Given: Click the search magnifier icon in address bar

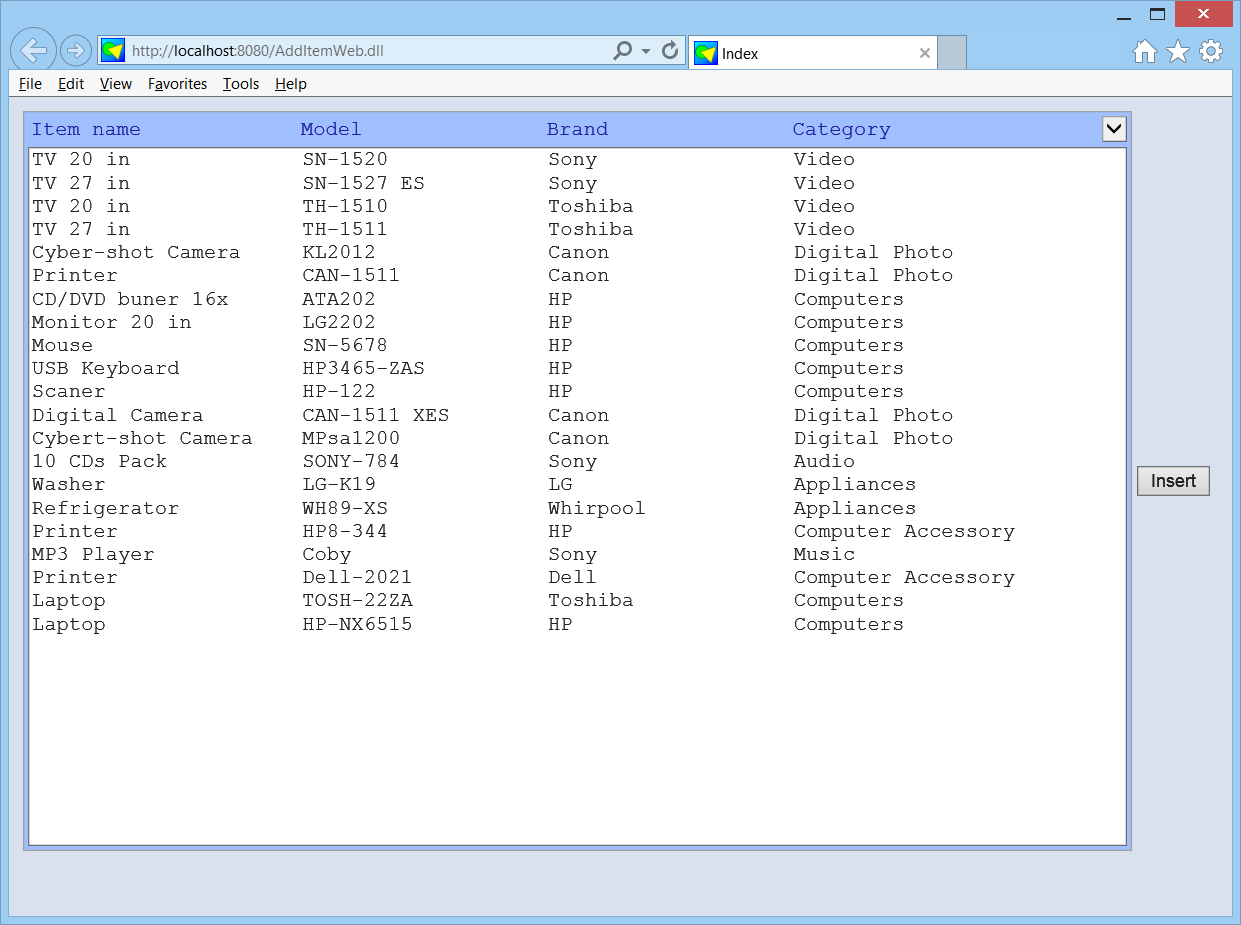Looking at the screenshot, I should 622,50.
